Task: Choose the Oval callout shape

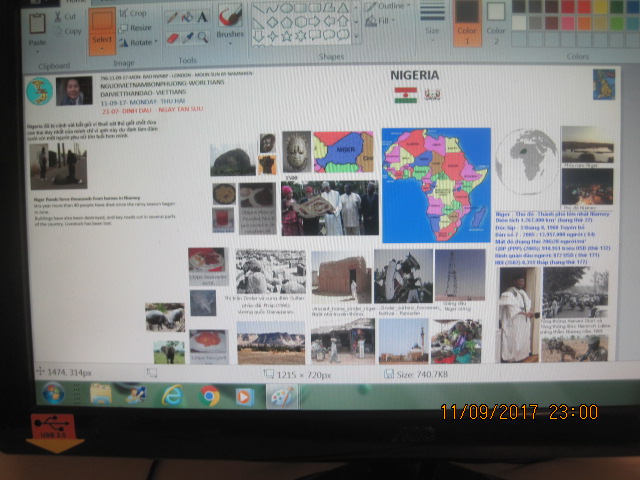Action: pos(329,35)
